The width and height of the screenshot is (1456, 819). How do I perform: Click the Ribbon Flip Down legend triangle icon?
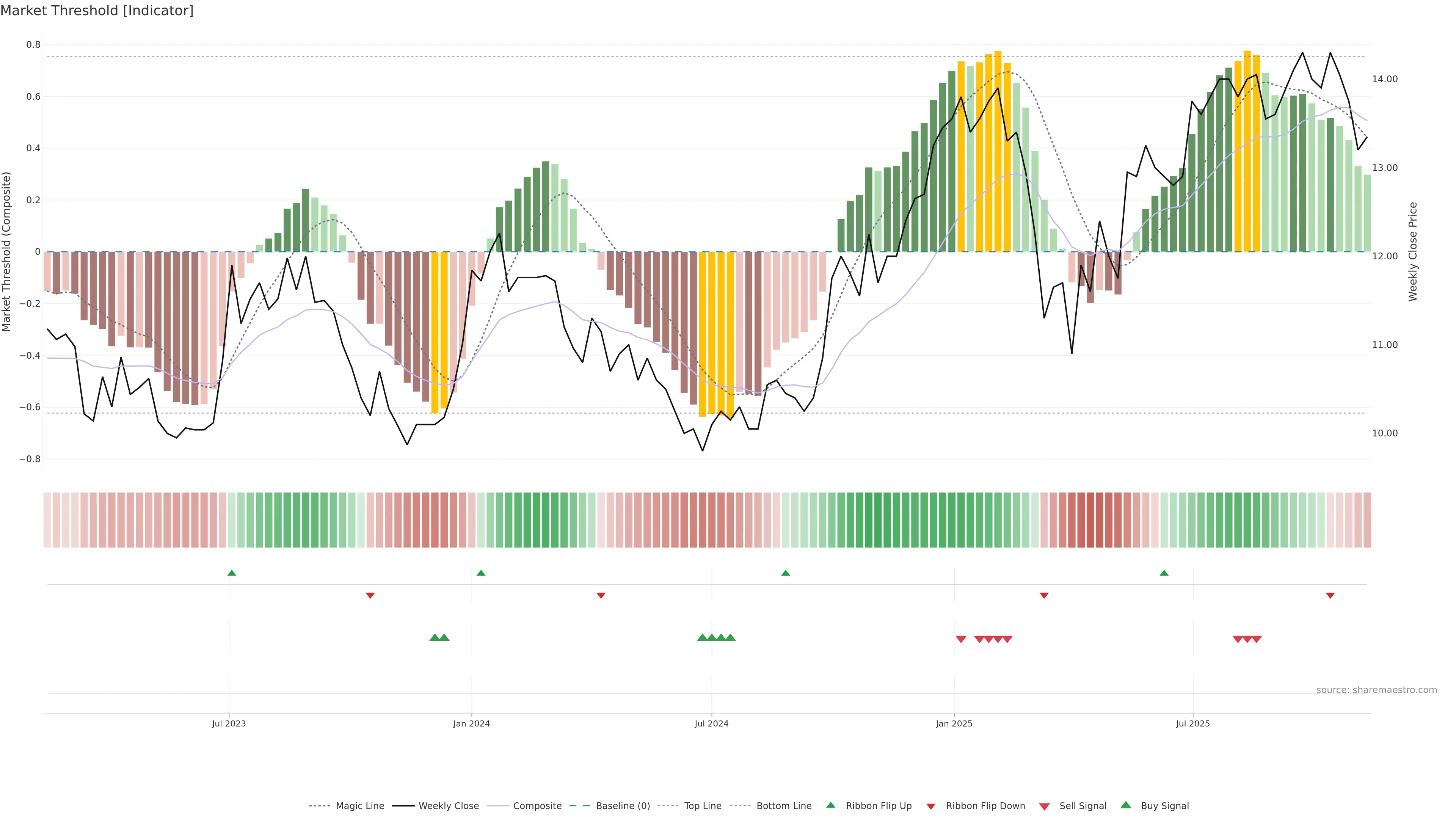[x=931, y=806]
